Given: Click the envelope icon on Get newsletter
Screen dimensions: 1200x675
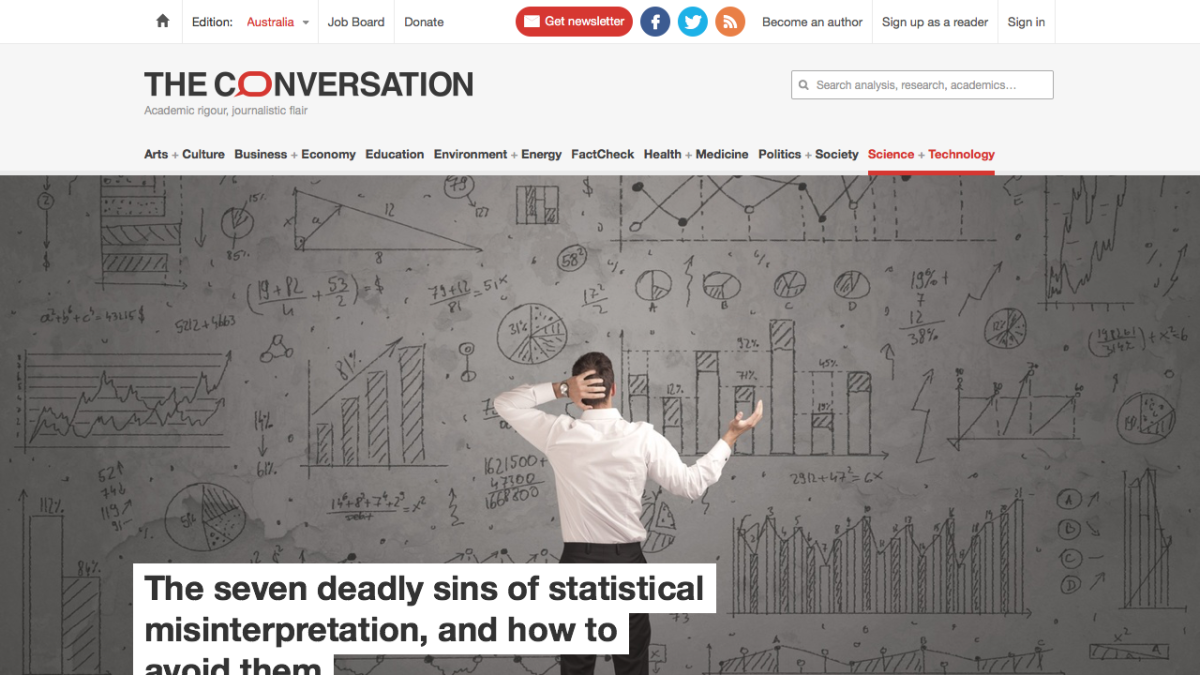Looking at the screenshot, I should pos(533,21).
